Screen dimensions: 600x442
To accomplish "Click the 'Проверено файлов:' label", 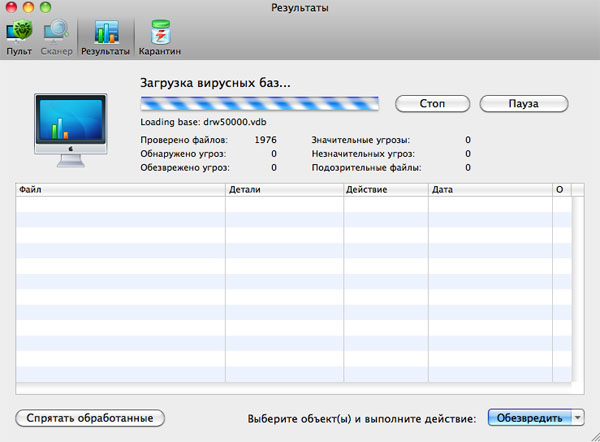I will 184,140.
